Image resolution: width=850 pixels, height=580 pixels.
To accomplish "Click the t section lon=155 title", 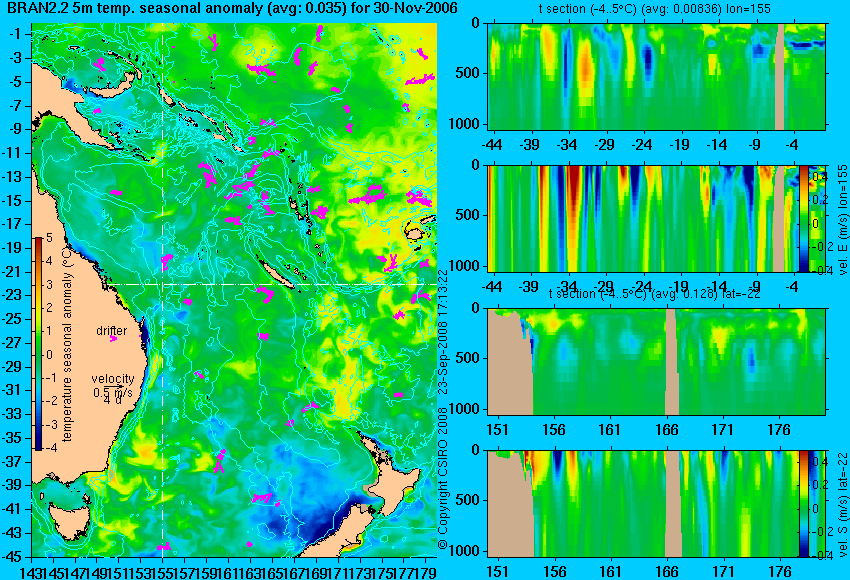I will coord(654,9).
